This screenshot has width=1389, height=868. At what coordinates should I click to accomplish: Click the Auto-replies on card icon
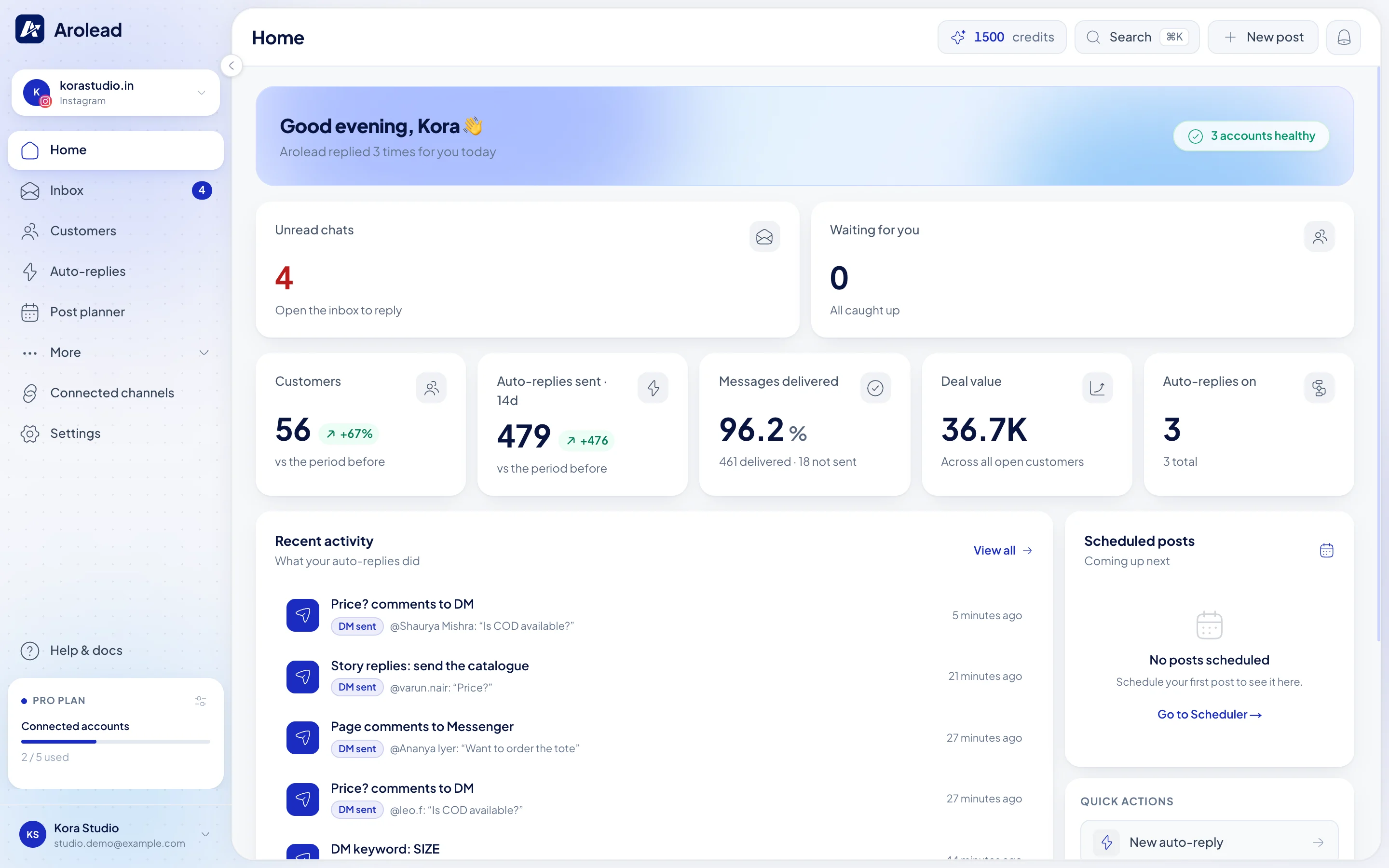click(x=1319, y=388)
